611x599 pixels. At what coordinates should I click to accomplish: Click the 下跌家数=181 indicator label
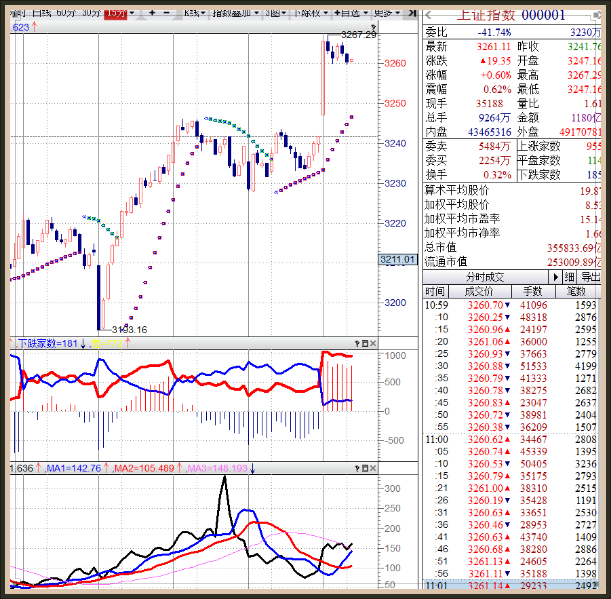tap(48, 343)
